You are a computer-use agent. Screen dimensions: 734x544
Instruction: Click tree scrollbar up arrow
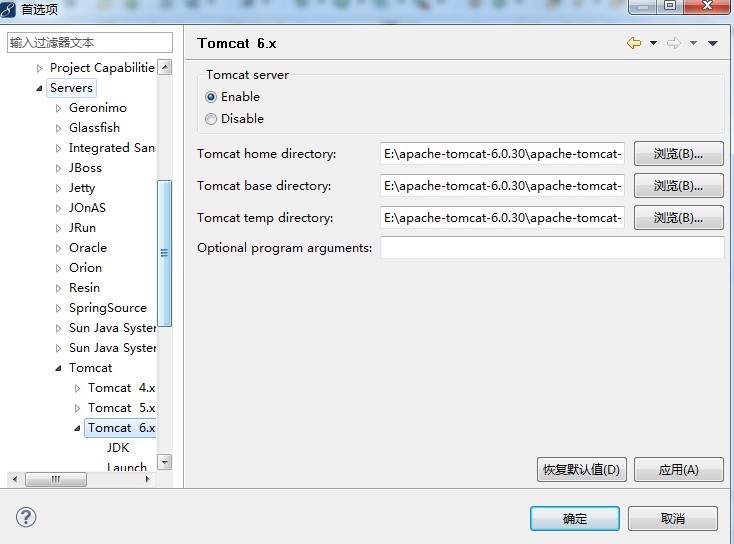(164, 67)
